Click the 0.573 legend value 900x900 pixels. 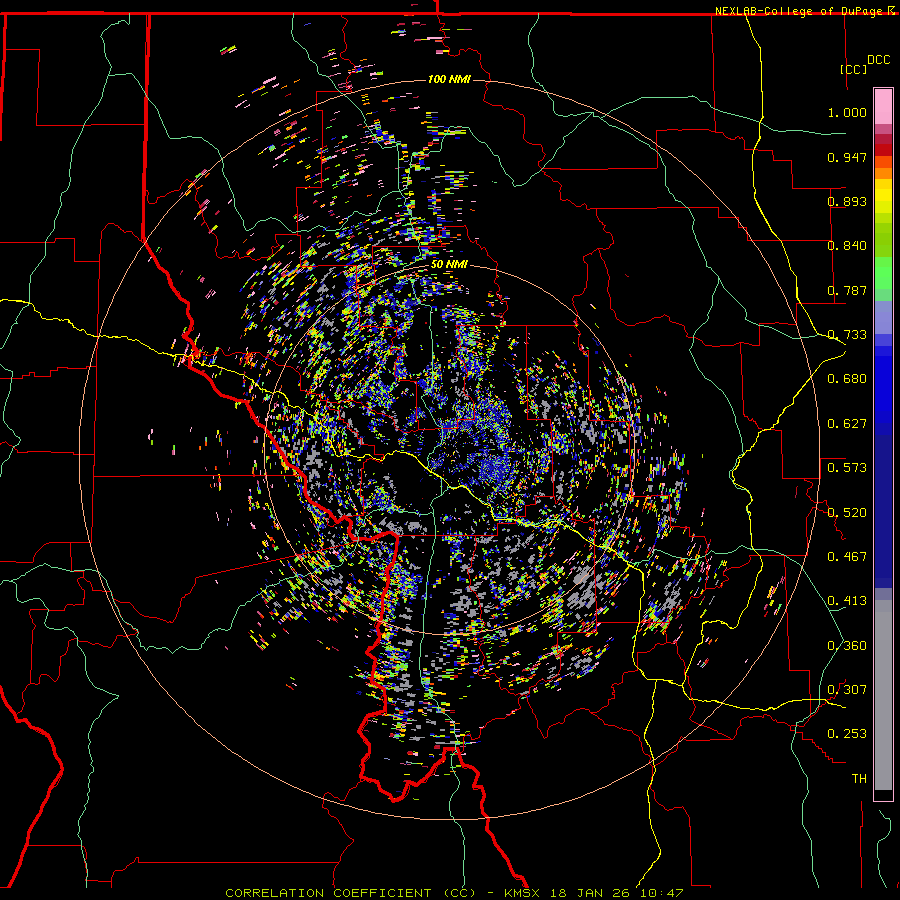click(847, 468)
